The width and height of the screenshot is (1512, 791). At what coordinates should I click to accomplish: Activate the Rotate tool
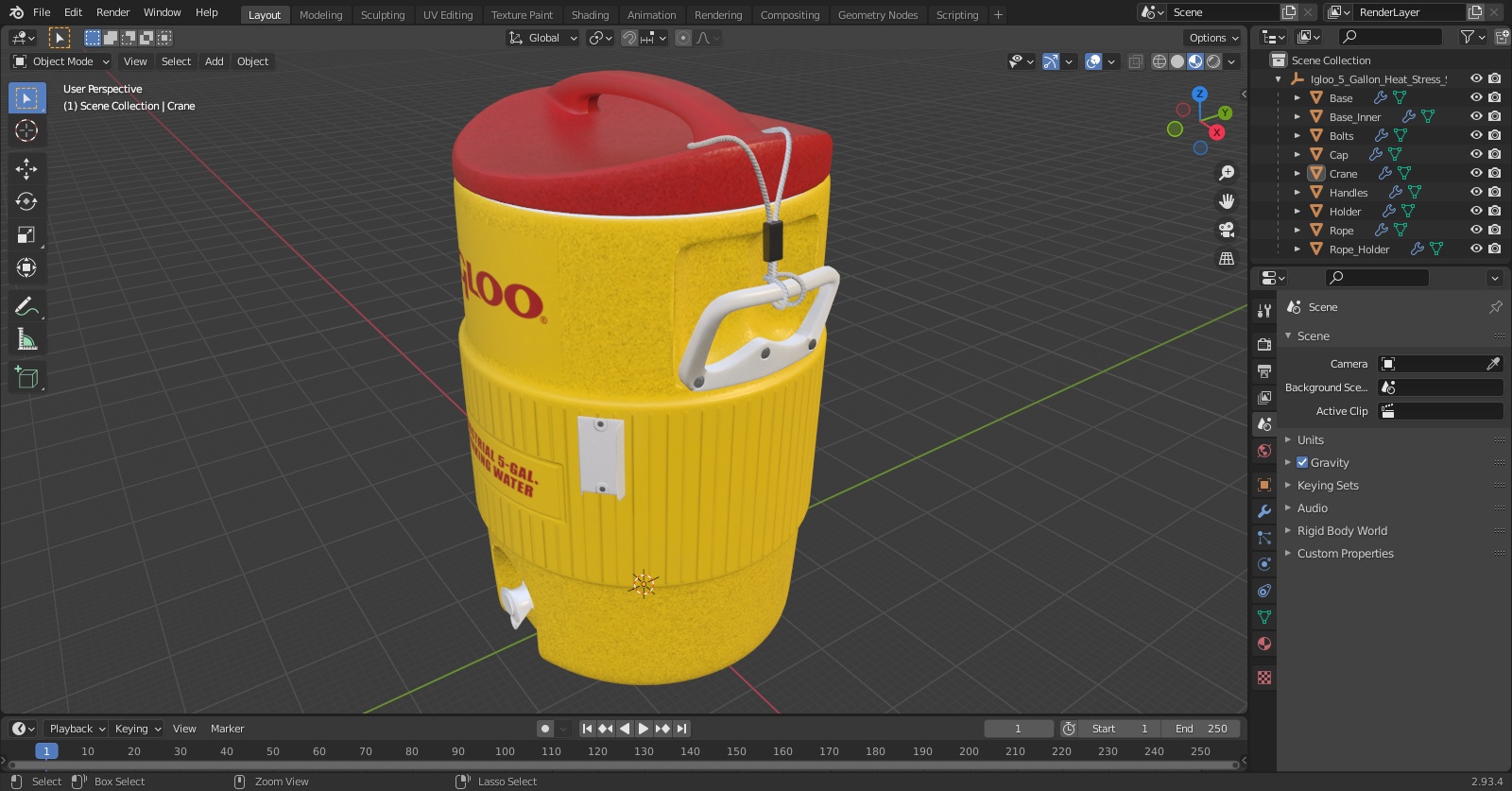26,201
